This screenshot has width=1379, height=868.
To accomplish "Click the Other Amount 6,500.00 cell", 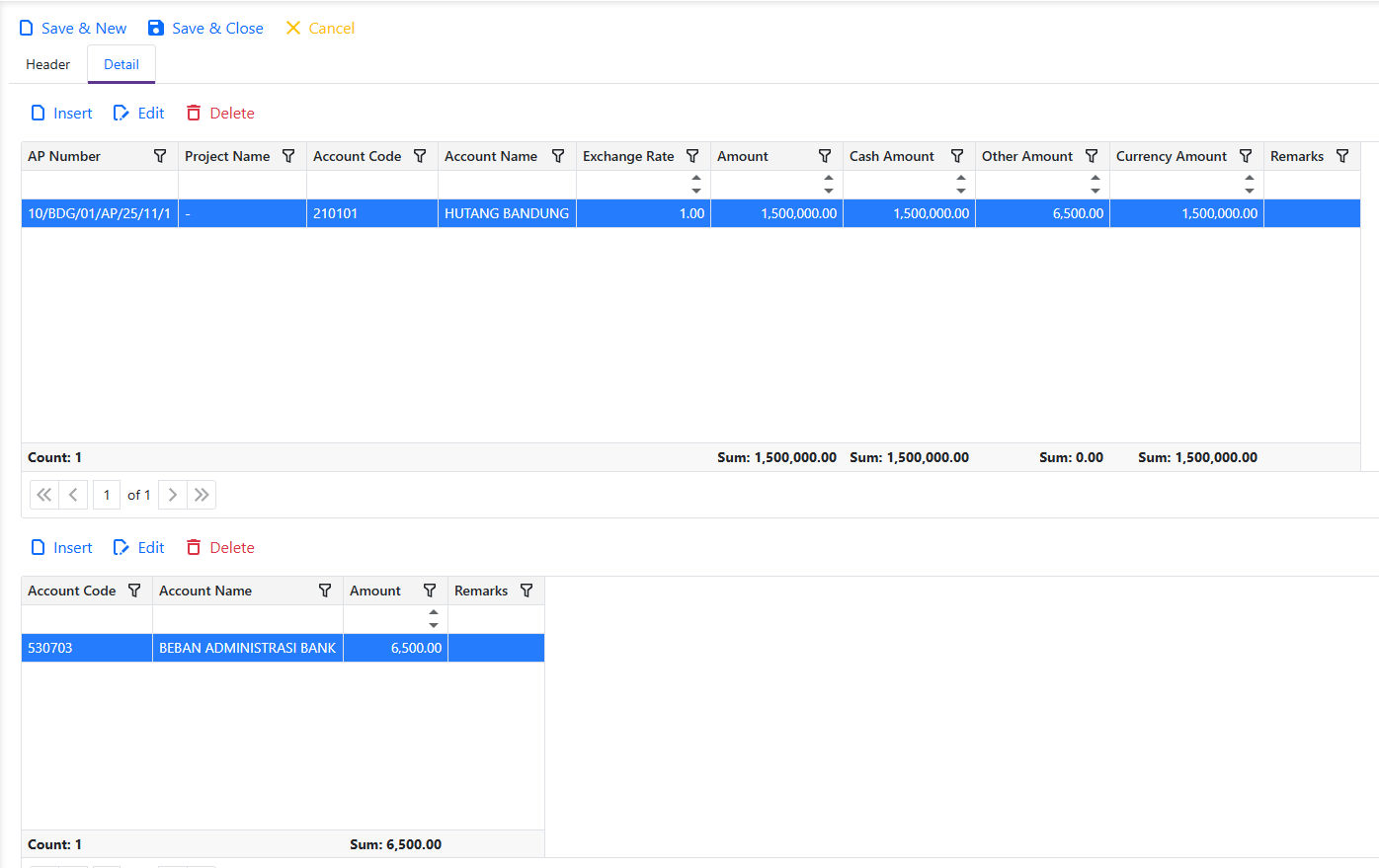I will pyautogui.click(x=1043, y=213).
